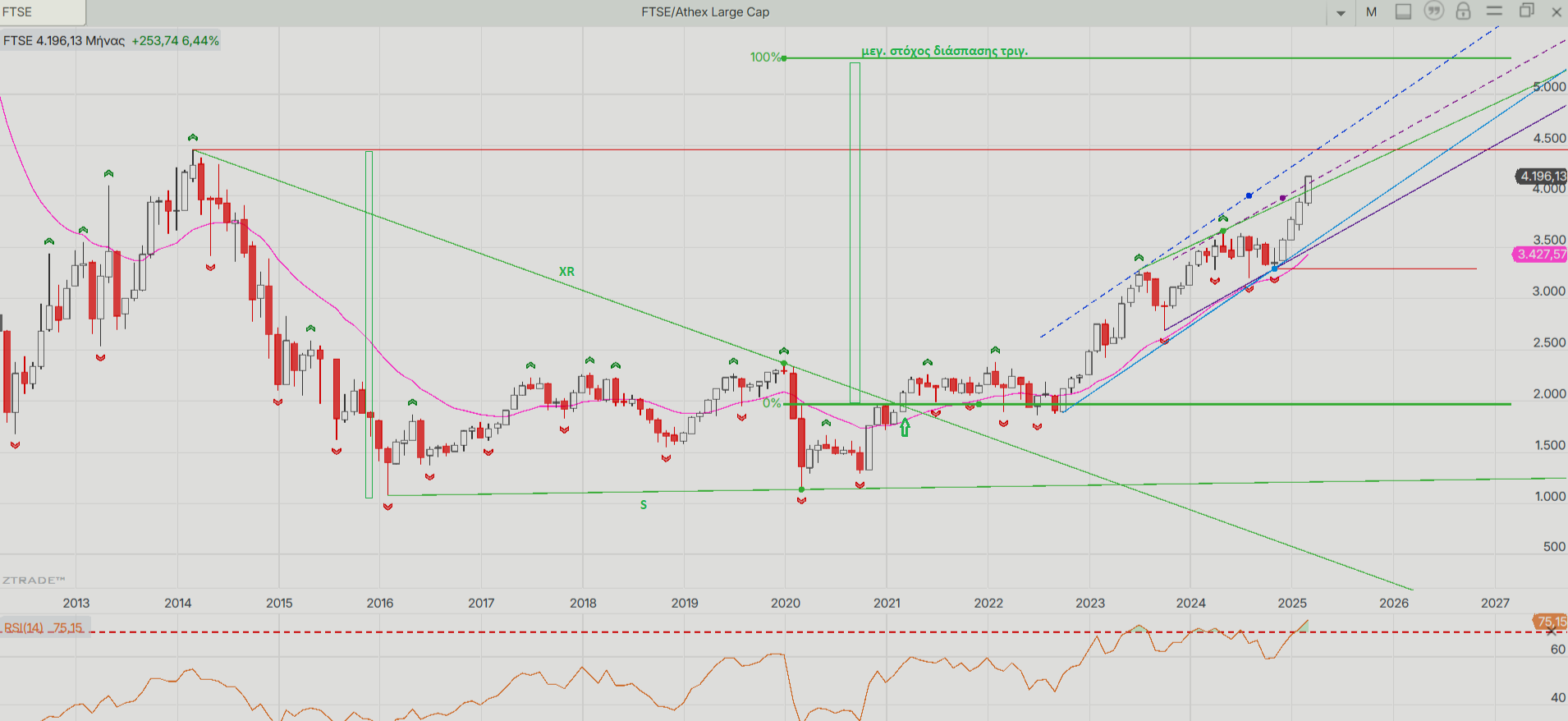Click the RSI(14) 75,15 indicator label
The width and height of the screenshot is (1568, 721).
[44, 627]
